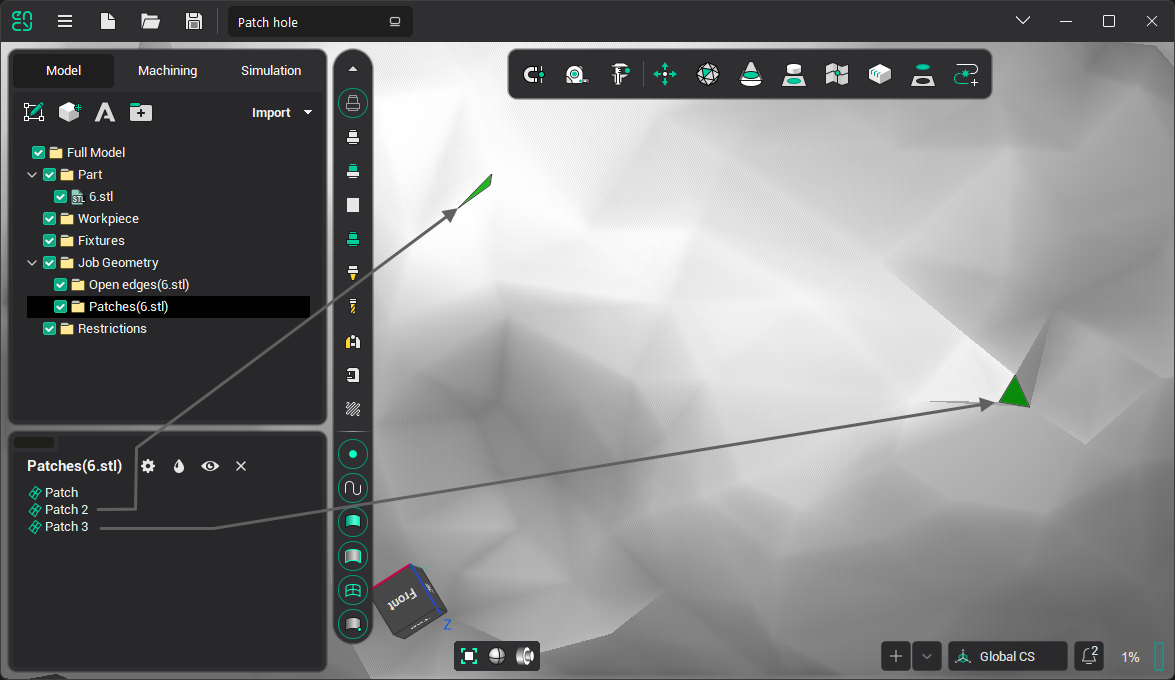The height and width of the screenshot is (680, 1175).
Task: Switch to the Simulation tab
Action: point(270,70)
